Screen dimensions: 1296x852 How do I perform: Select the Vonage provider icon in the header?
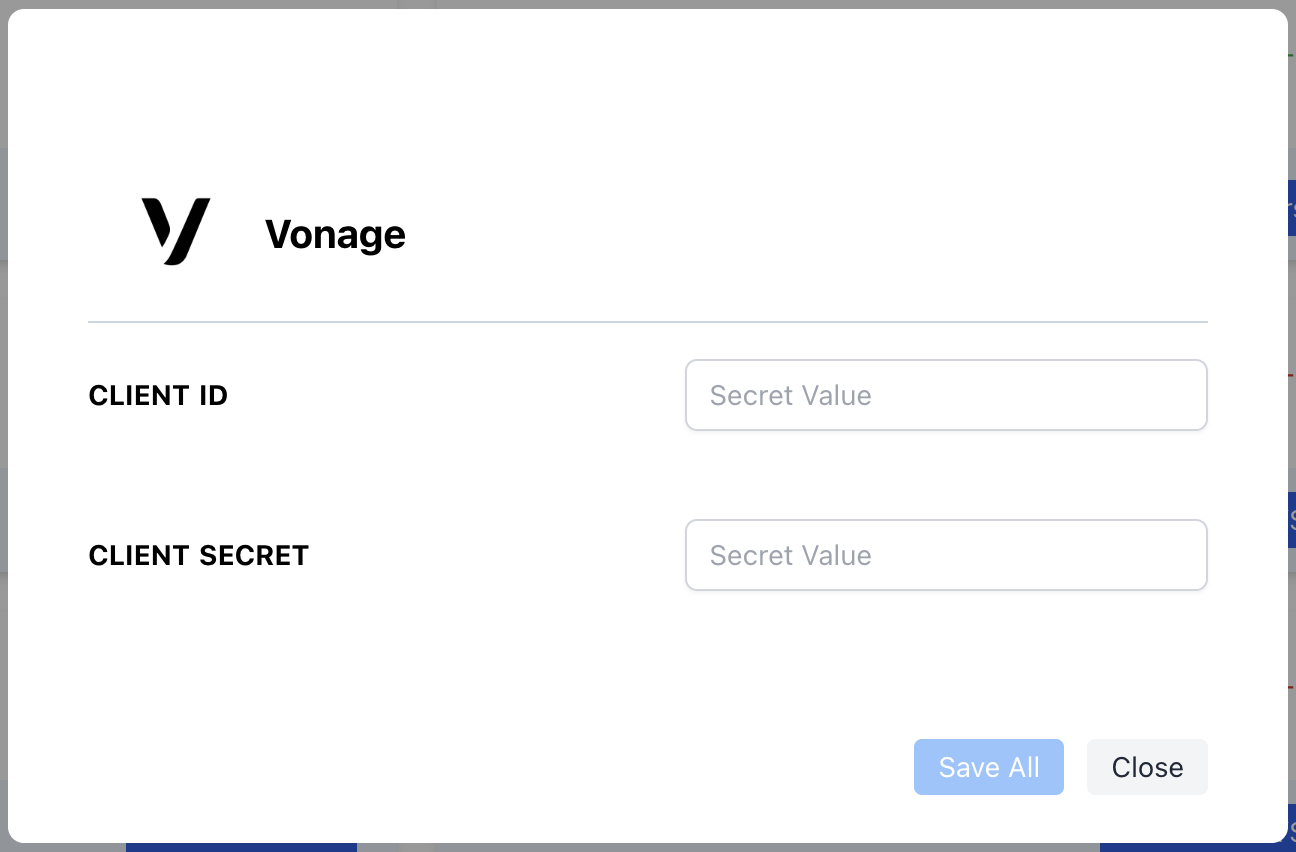[178, 231]
